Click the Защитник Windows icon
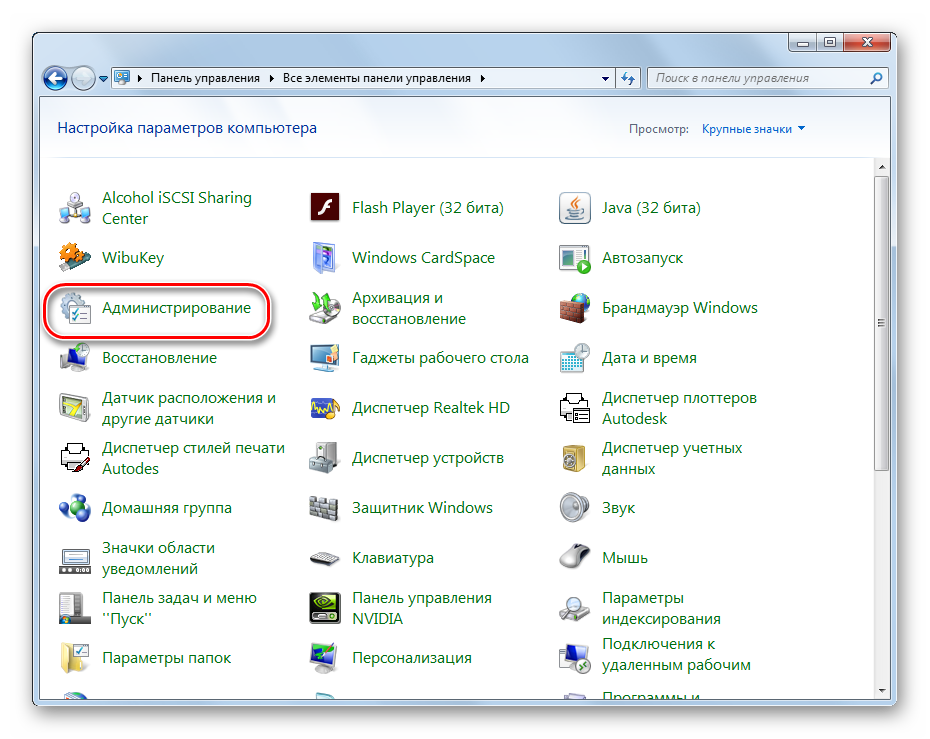 [x=326, y=508]
